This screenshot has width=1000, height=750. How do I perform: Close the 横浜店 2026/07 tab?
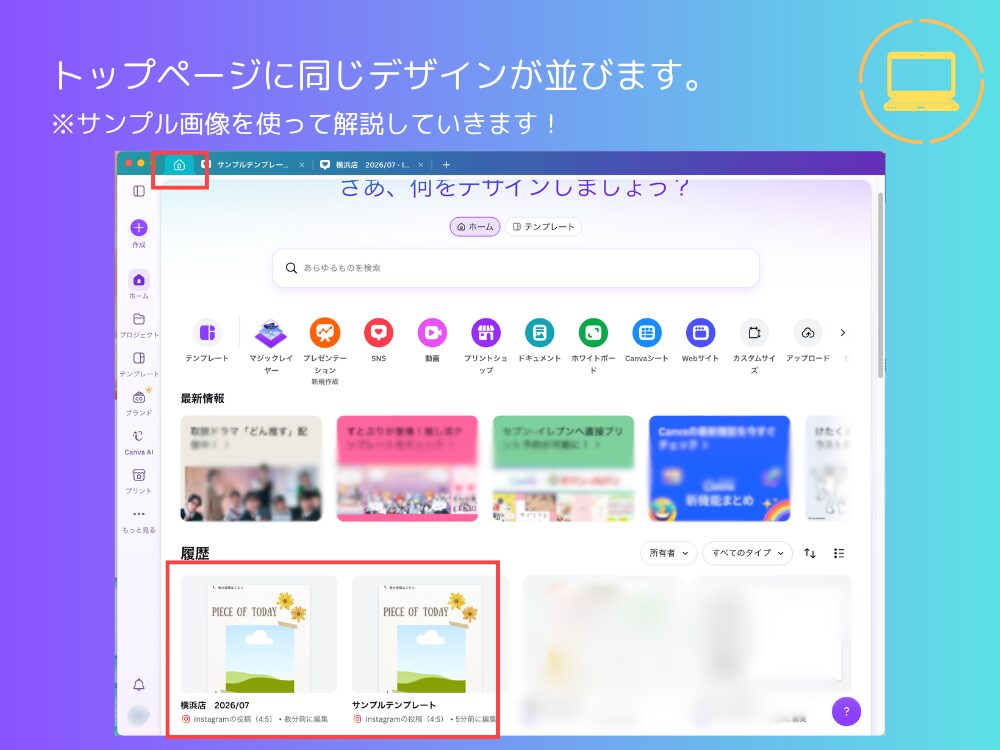pyautogui.click(x=421, y=165)
